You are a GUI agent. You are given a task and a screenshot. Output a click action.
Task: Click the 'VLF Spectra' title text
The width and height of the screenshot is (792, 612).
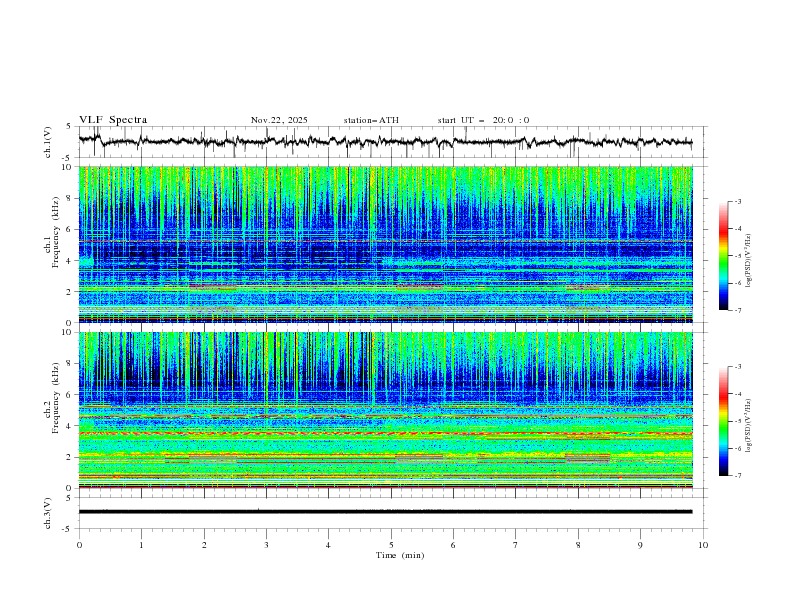click(113, 120)
